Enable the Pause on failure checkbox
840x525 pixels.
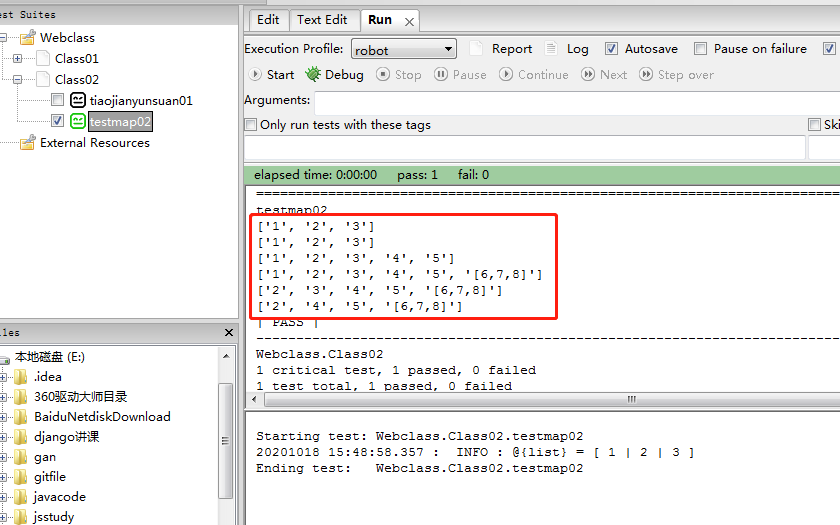point(700,49)
